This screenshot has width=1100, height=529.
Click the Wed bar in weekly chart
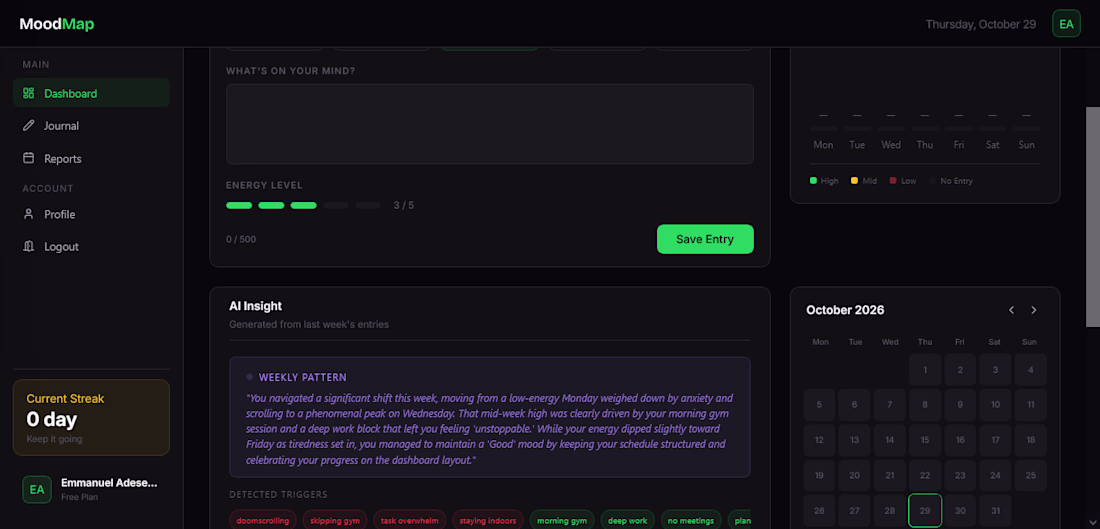pos(891,128)
